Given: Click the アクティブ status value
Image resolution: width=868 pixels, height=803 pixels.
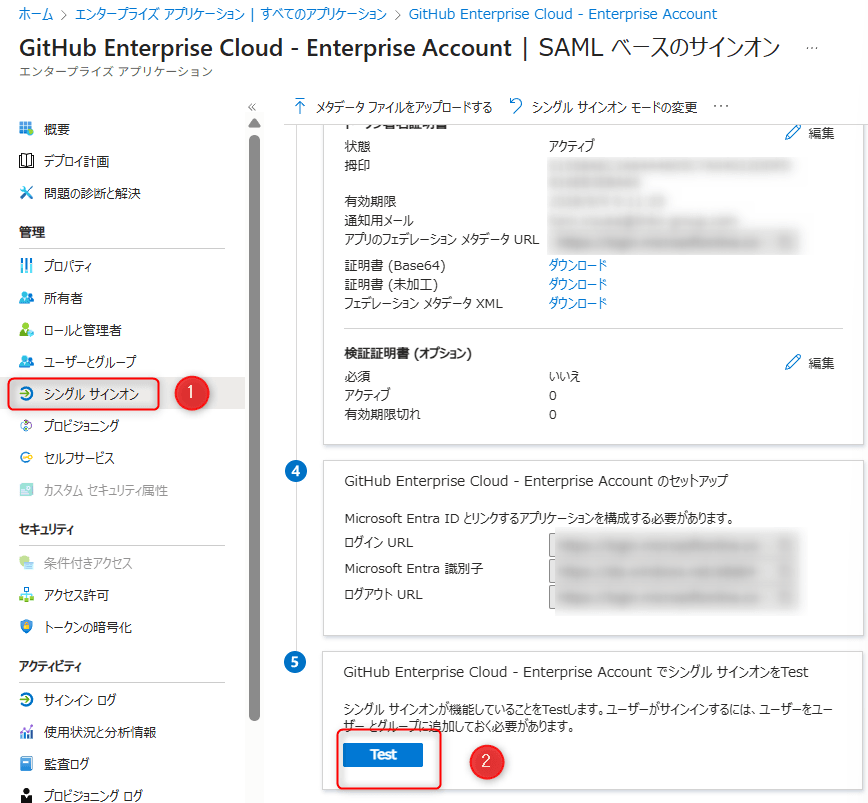Looking at the screenshot, I should click(x=571, y=146).
